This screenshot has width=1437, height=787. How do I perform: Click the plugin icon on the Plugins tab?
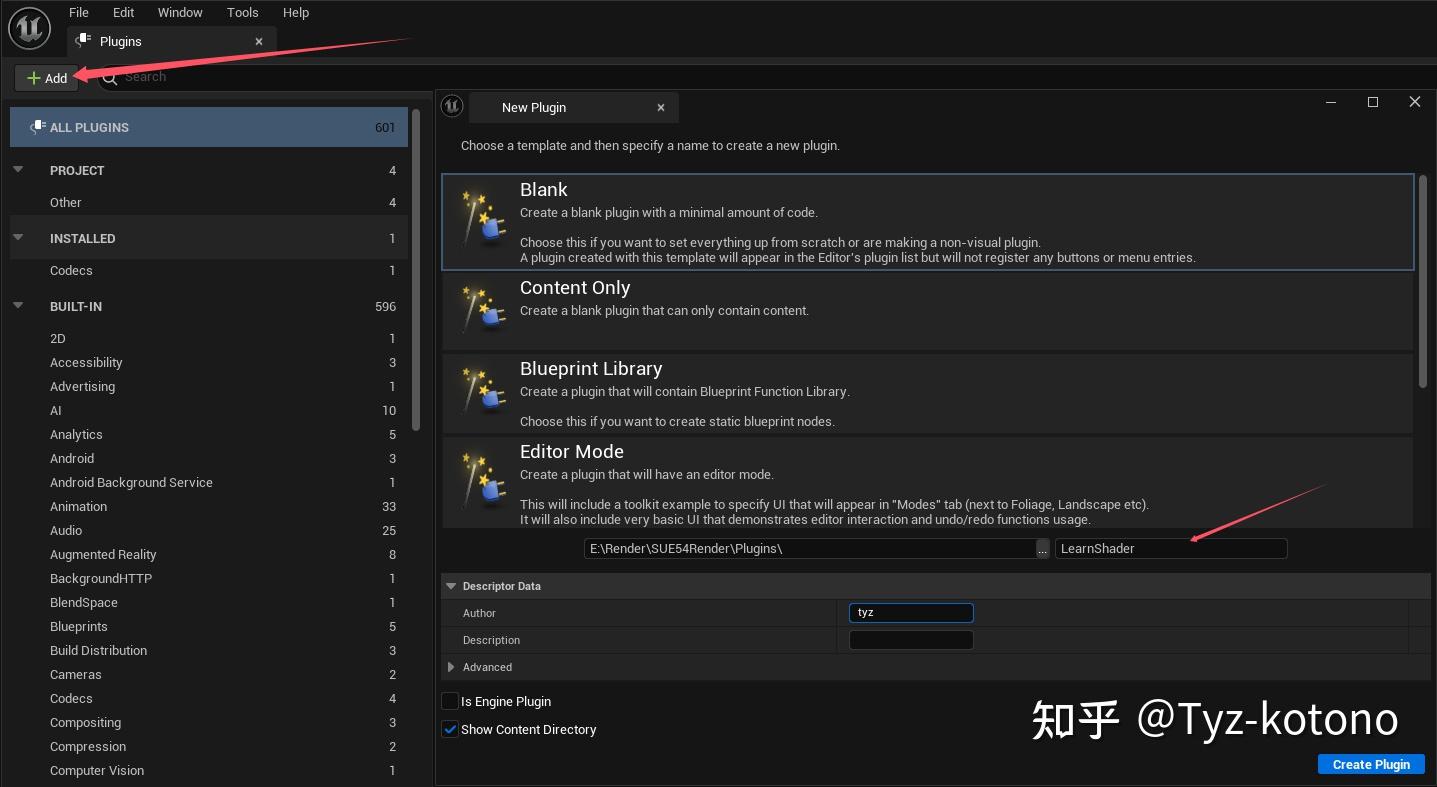point(84,41)
